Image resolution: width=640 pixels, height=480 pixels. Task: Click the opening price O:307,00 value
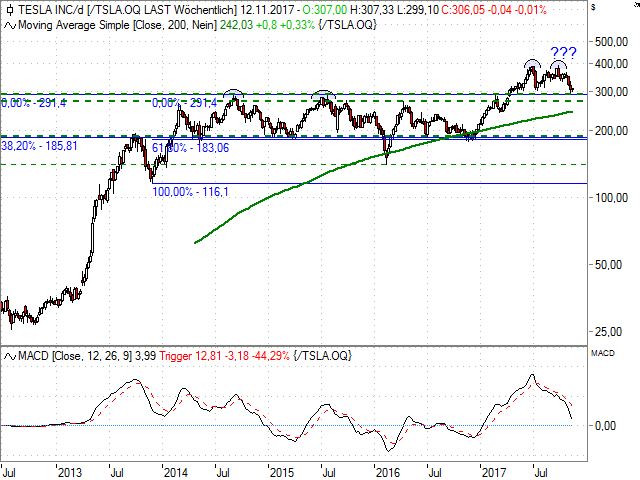click(325, 9)
